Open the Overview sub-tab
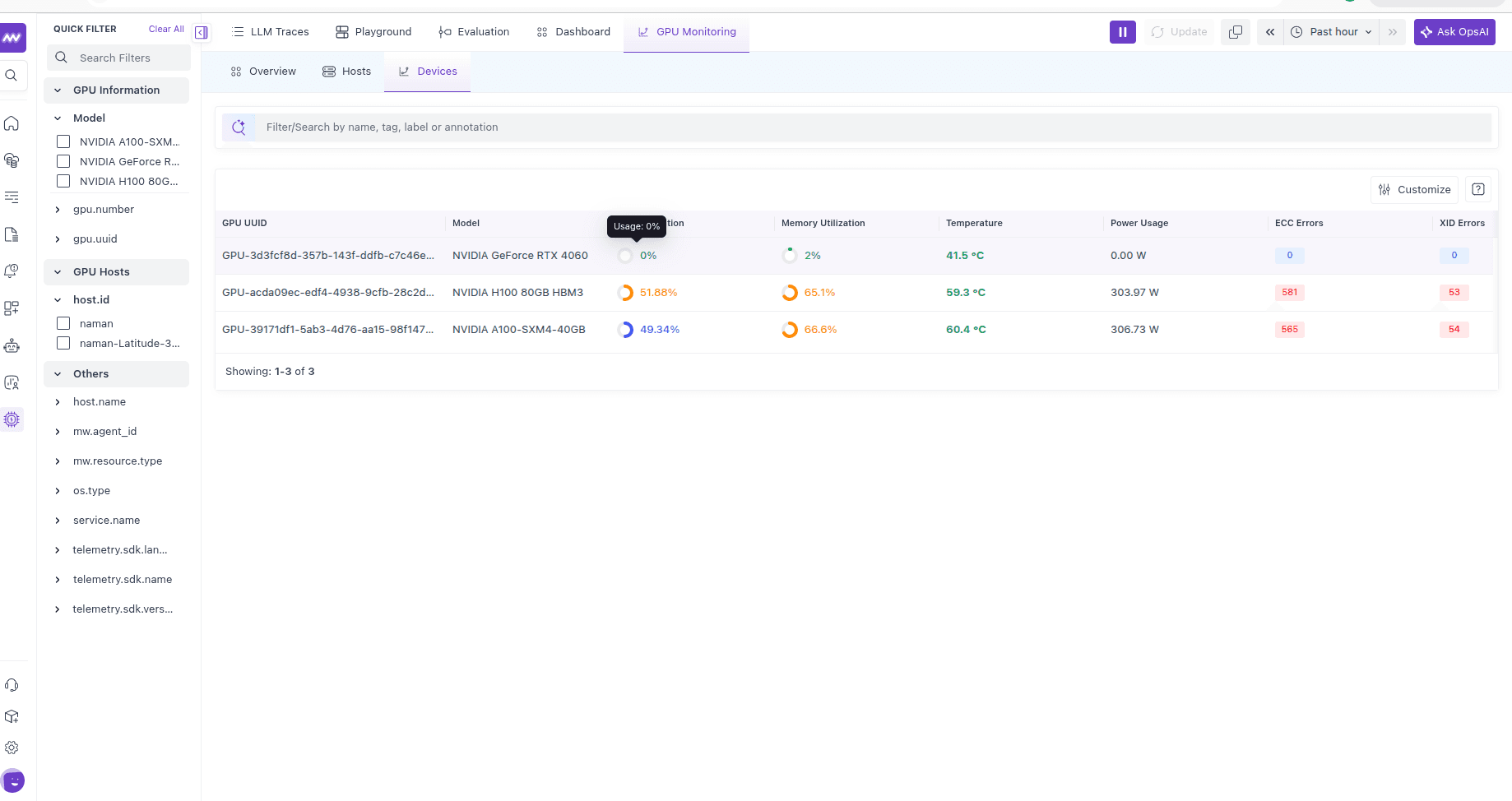This screenshot has height=801, width=1512. (x=263, y=72)
